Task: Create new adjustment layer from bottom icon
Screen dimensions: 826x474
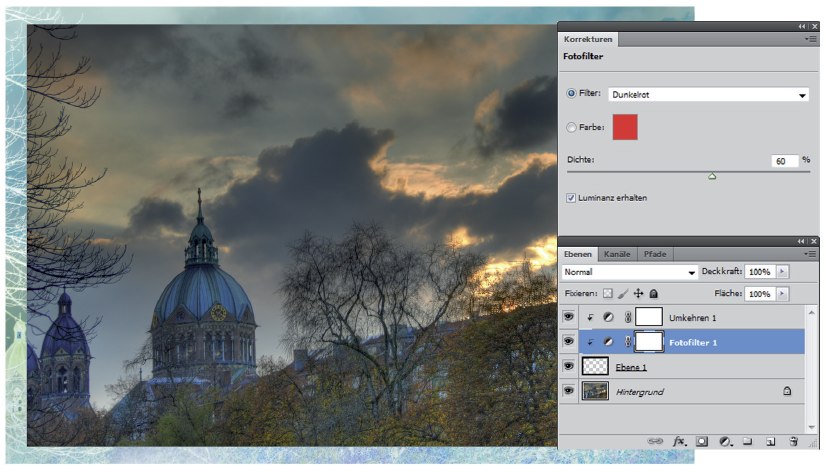Action: (725, 440)
